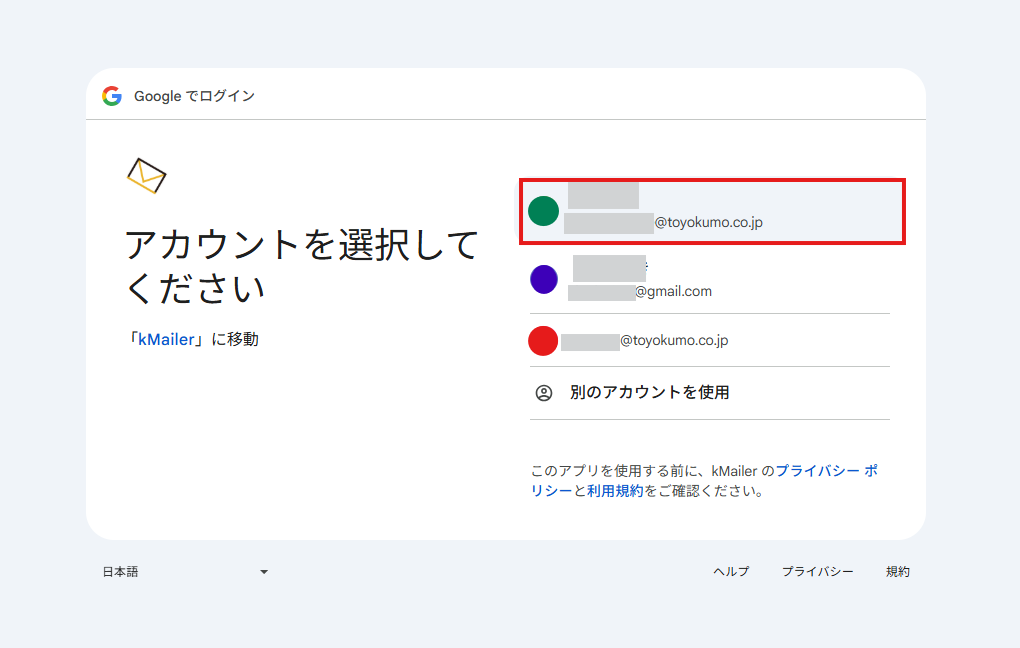Viewport: 1020px width, 648px height.
Task: Open the 利用規約 terms link
Action: 615,491
